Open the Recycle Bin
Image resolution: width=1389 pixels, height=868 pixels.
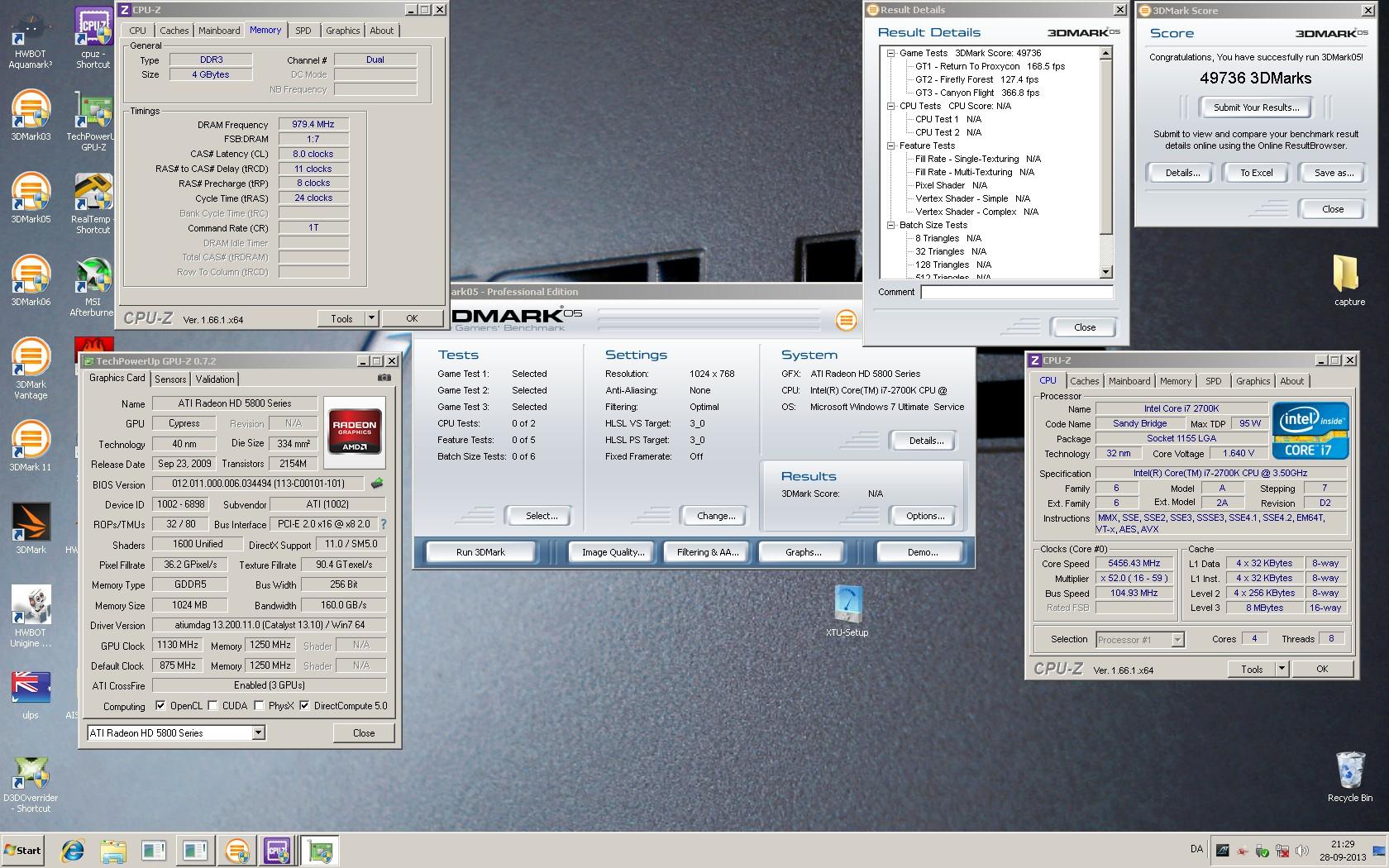point(1349,777)
